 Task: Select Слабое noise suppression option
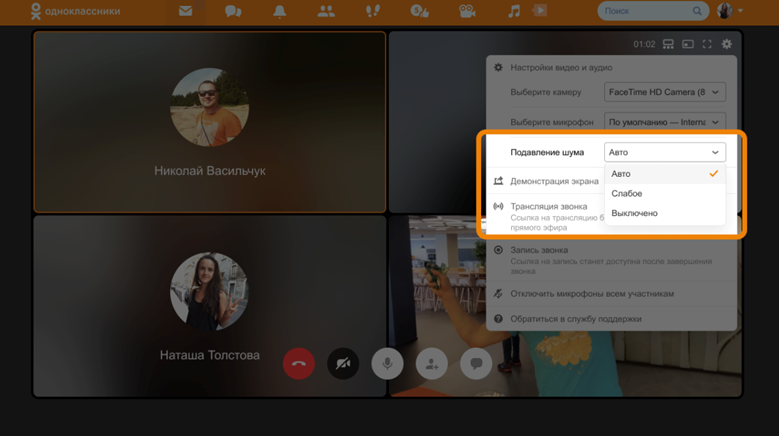click(x=665, y=193)
